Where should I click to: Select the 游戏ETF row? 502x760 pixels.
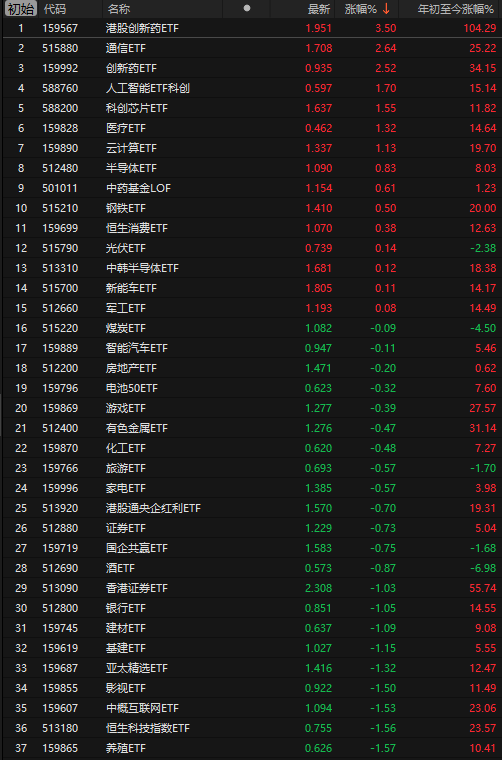(251, 408)
